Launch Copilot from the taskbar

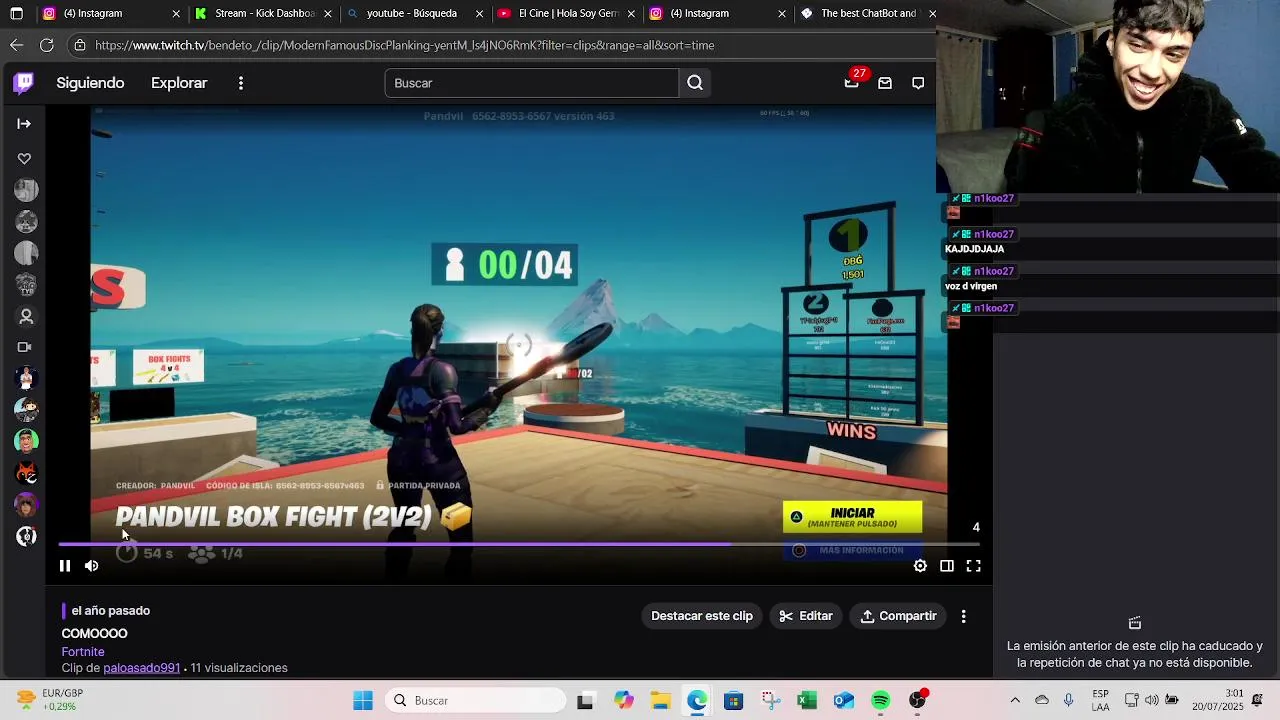[624, 701]
